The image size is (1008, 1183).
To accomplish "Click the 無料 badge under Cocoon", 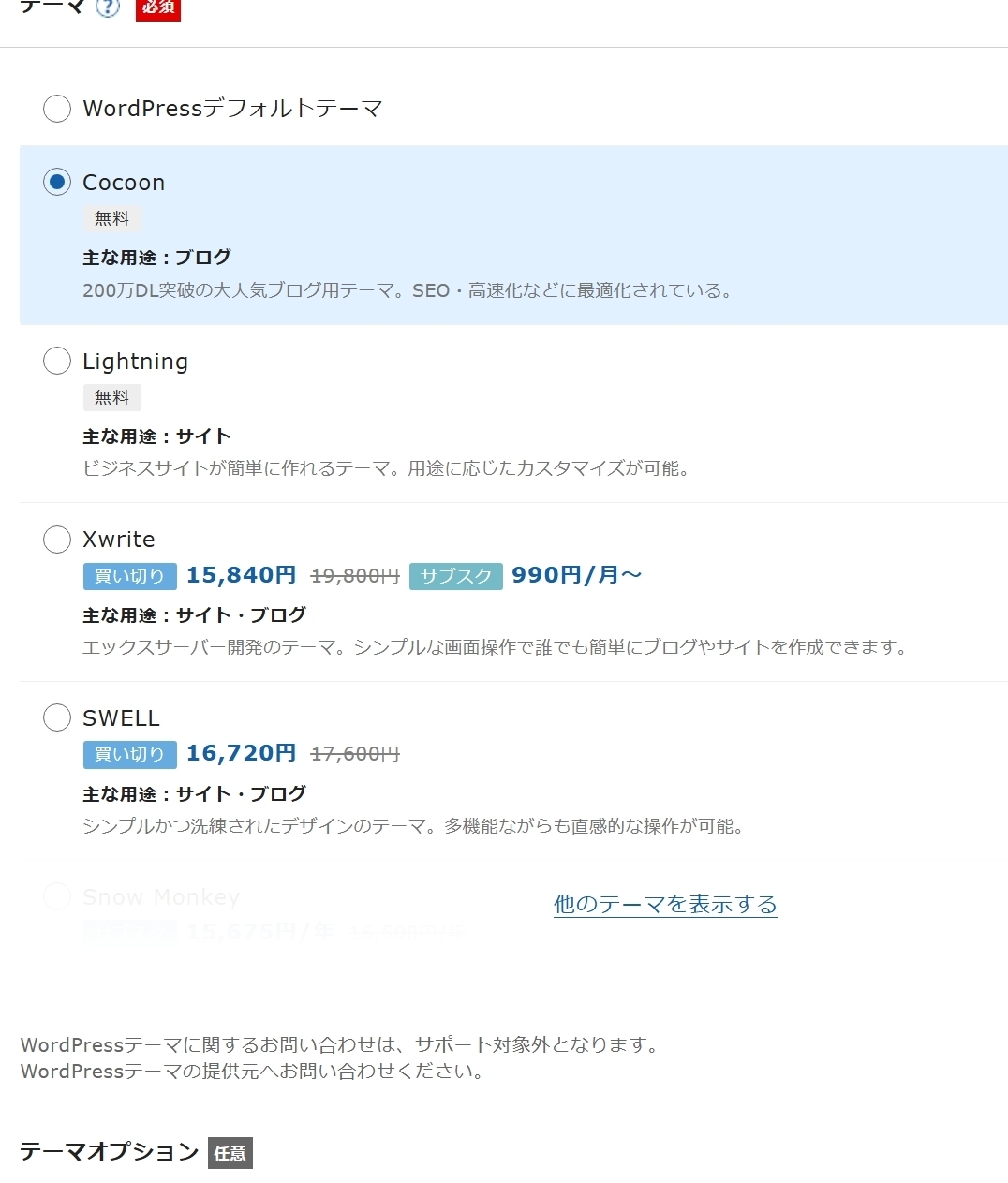I will [112, 218].
